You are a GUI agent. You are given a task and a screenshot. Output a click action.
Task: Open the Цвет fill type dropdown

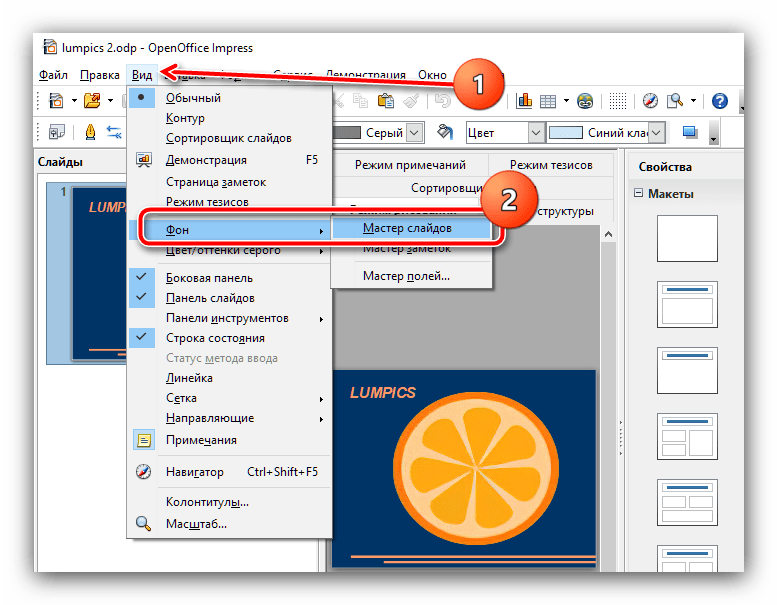(x=536, y=133)
